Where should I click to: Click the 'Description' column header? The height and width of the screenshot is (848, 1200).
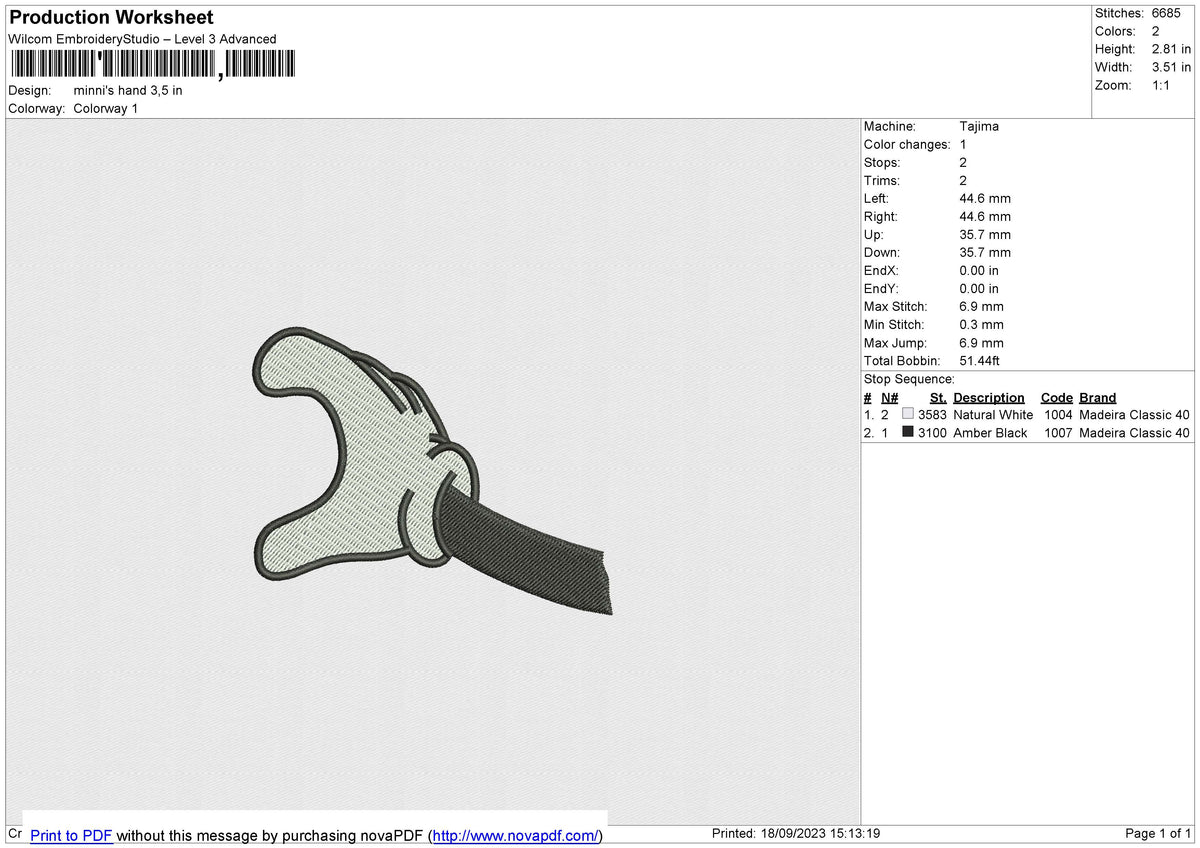click(989, 397)
